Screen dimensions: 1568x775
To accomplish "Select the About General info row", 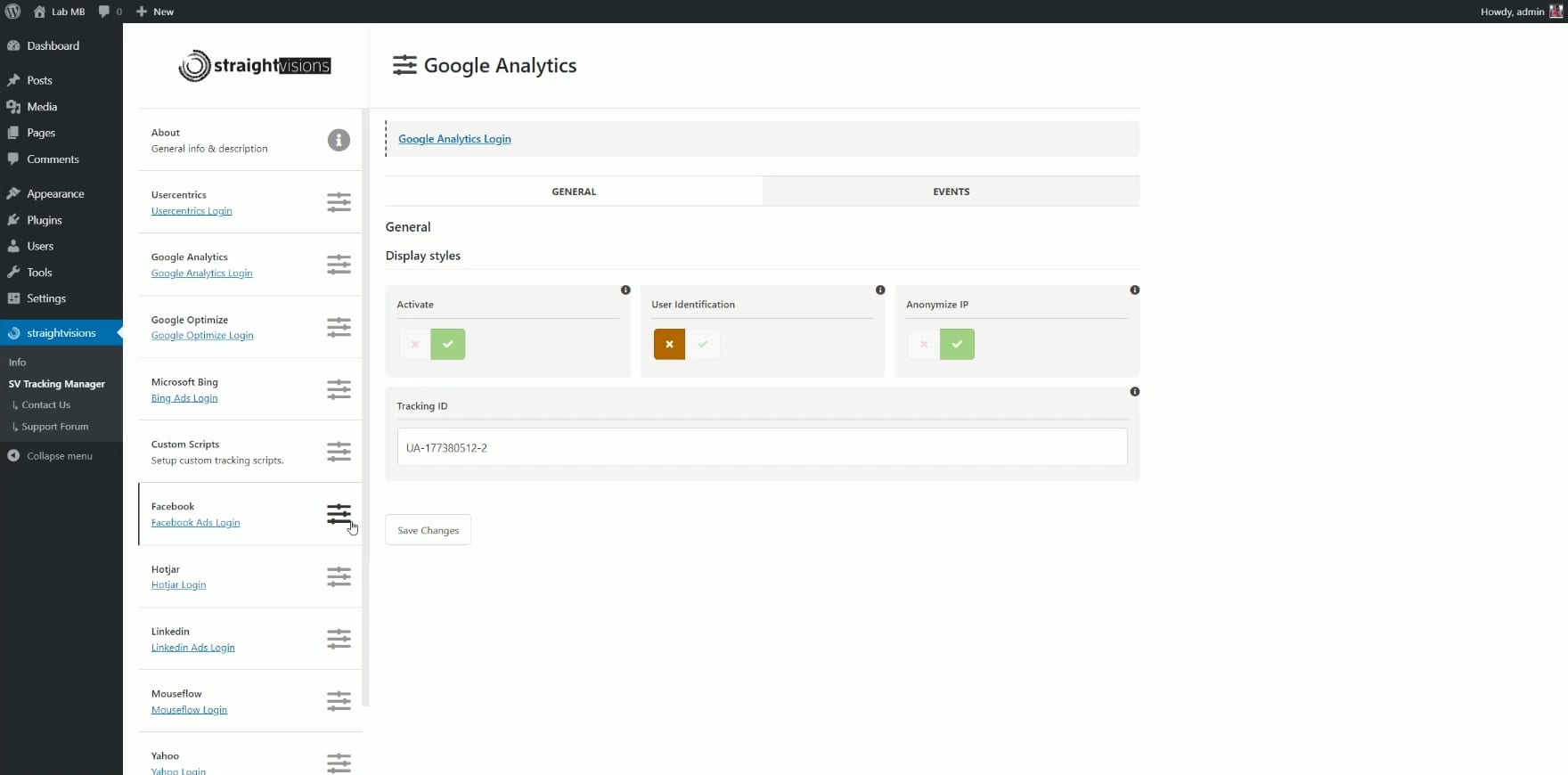I will (250, 140).
